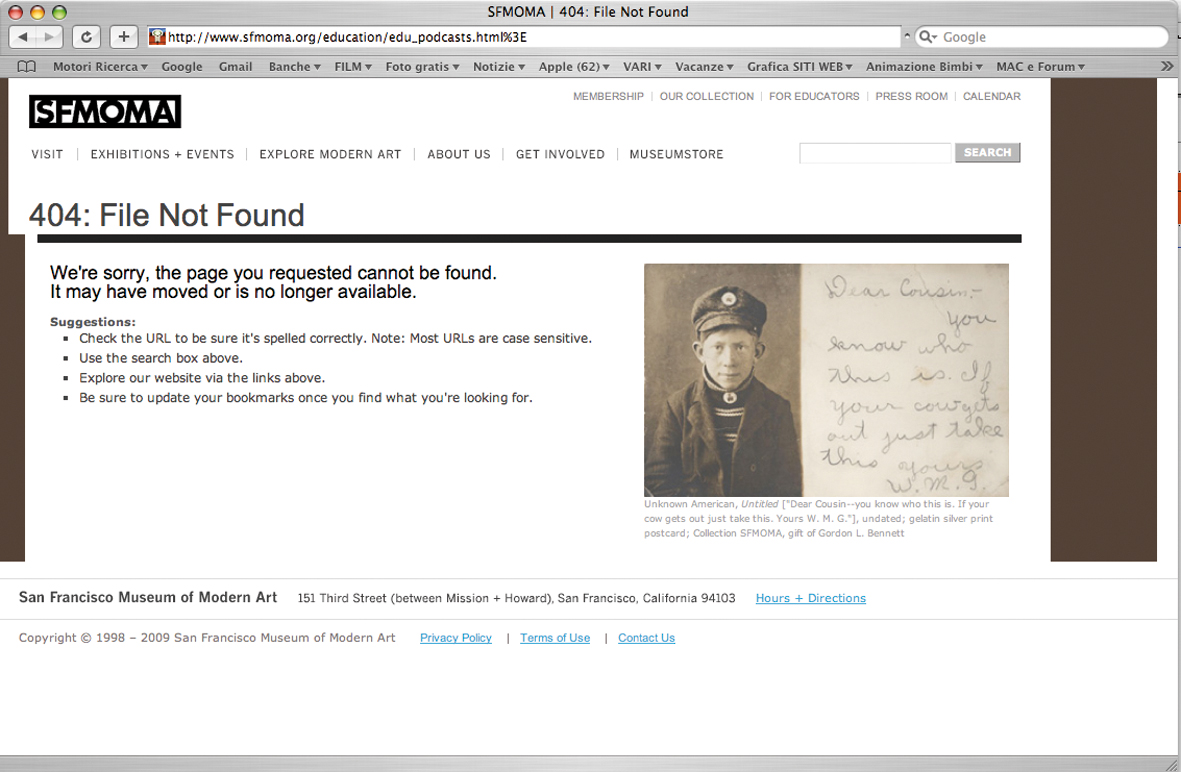The height and width of the screenshot is (772, 1181).
Task: Expand the Banche bookmarks folder
Action: [x=294, y=66]
